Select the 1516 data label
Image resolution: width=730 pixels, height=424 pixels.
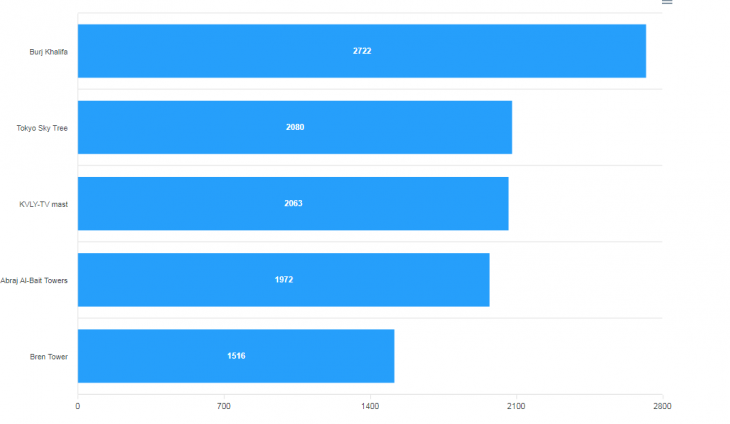click(236, 355)
